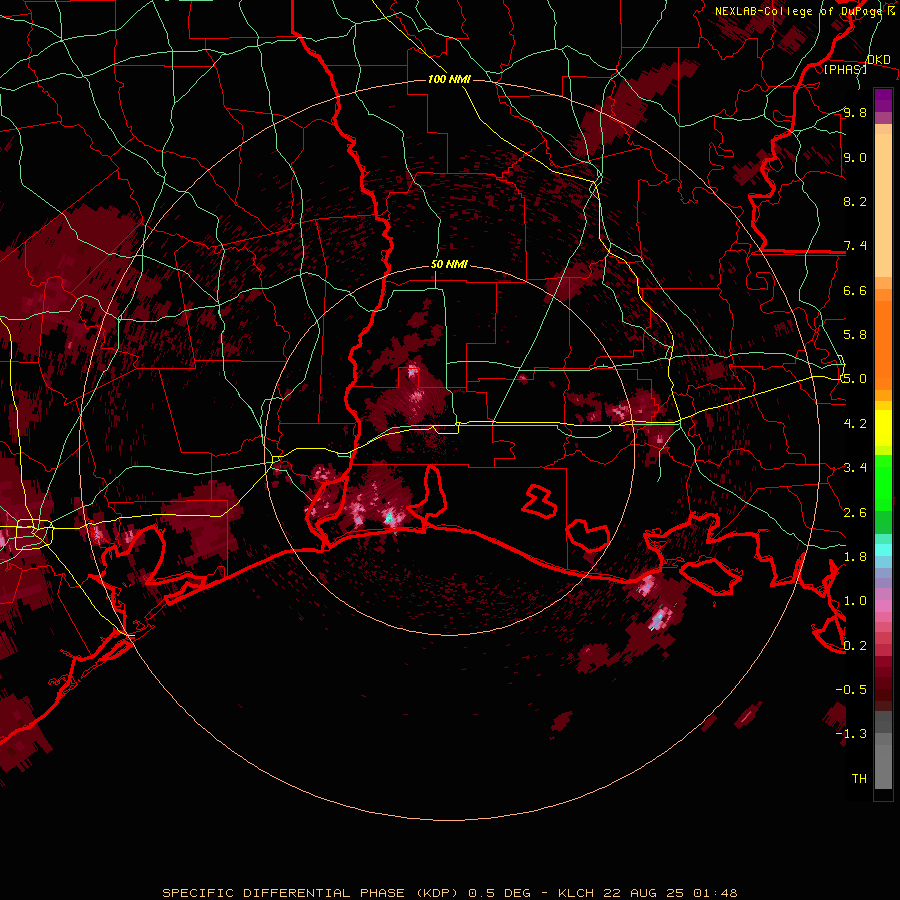Click the 7.4 value on the color scale

pos(855,246)
